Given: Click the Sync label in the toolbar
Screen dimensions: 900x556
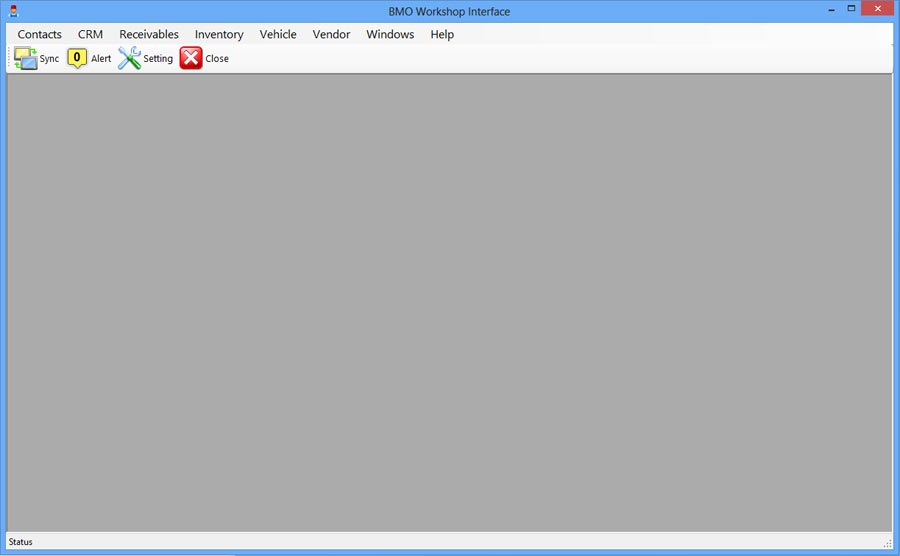Looking at the screenshot, I should [49, 59].
